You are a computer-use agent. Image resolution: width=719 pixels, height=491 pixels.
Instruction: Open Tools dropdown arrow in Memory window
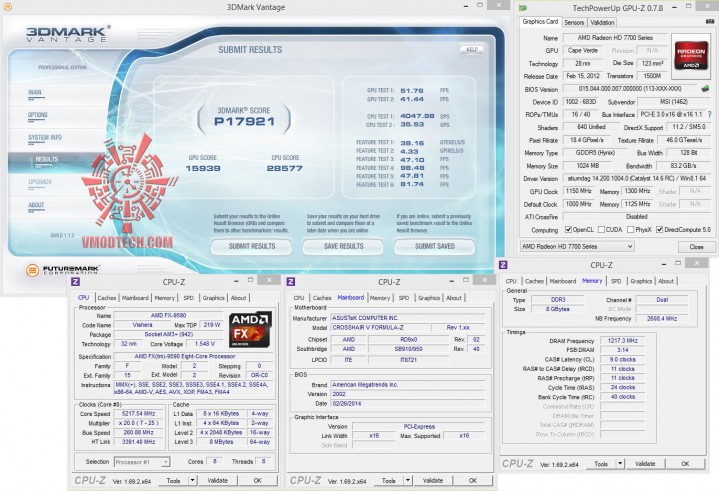(x=620, y=463)
